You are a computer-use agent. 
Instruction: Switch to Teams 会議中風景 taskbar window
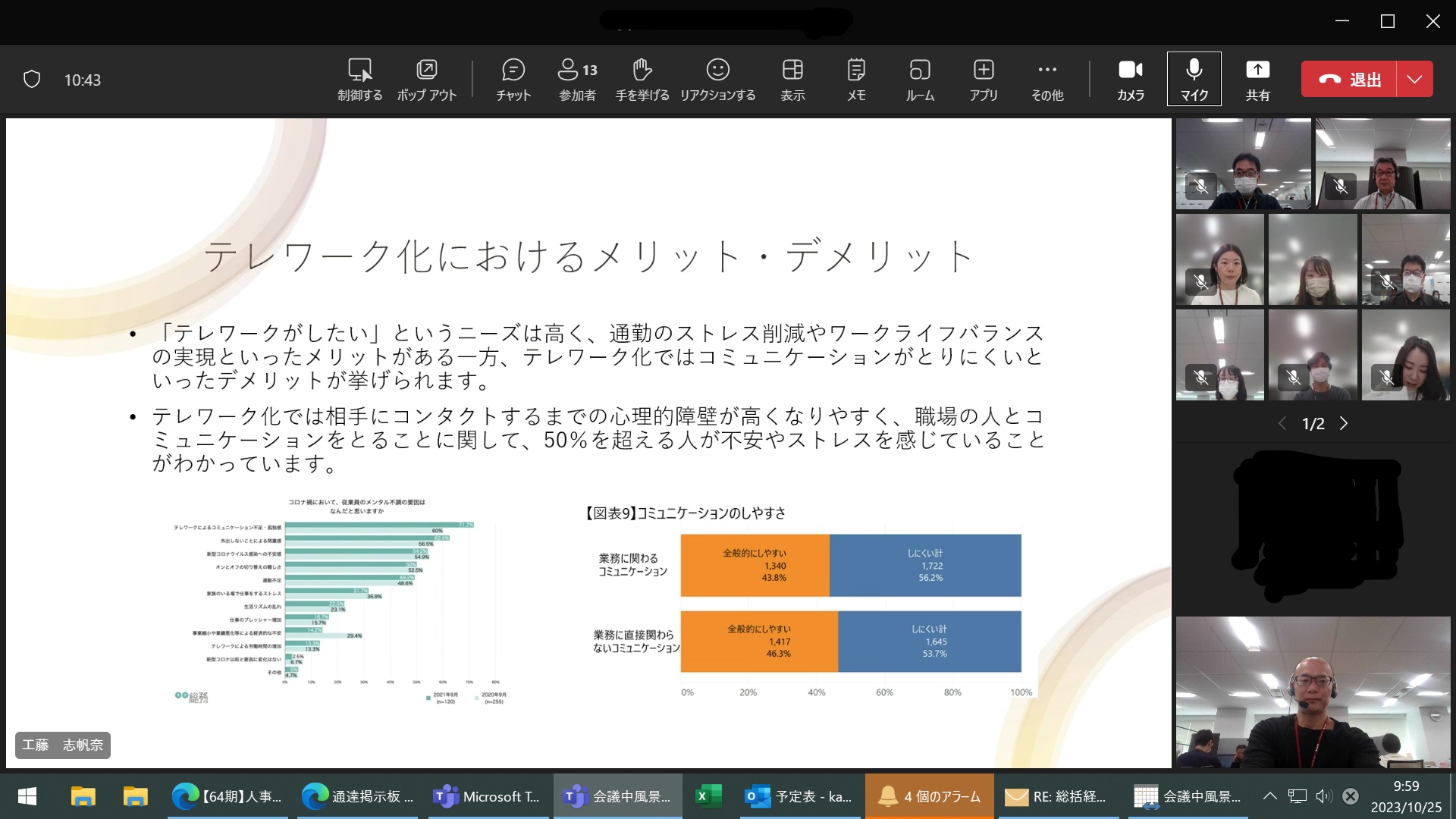pyautogui.click(x=617, y=796)
